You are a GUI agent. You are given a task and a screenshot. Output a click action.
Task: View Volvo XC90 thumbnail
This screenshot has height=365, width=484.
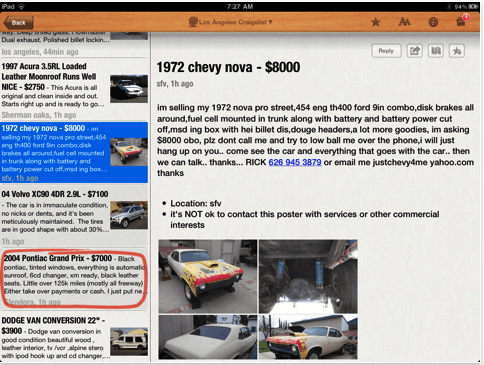pyautogui.click(x=129, y=215)
